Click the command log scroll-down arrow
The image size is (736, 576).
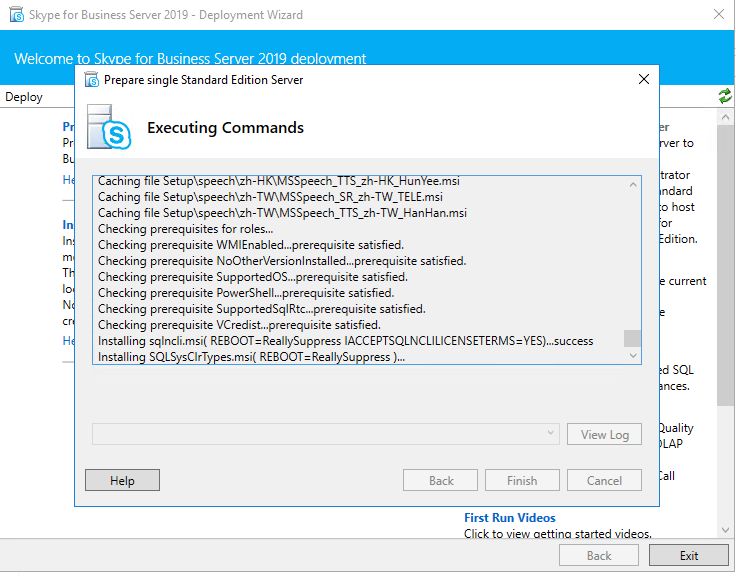tap(633, 355)
